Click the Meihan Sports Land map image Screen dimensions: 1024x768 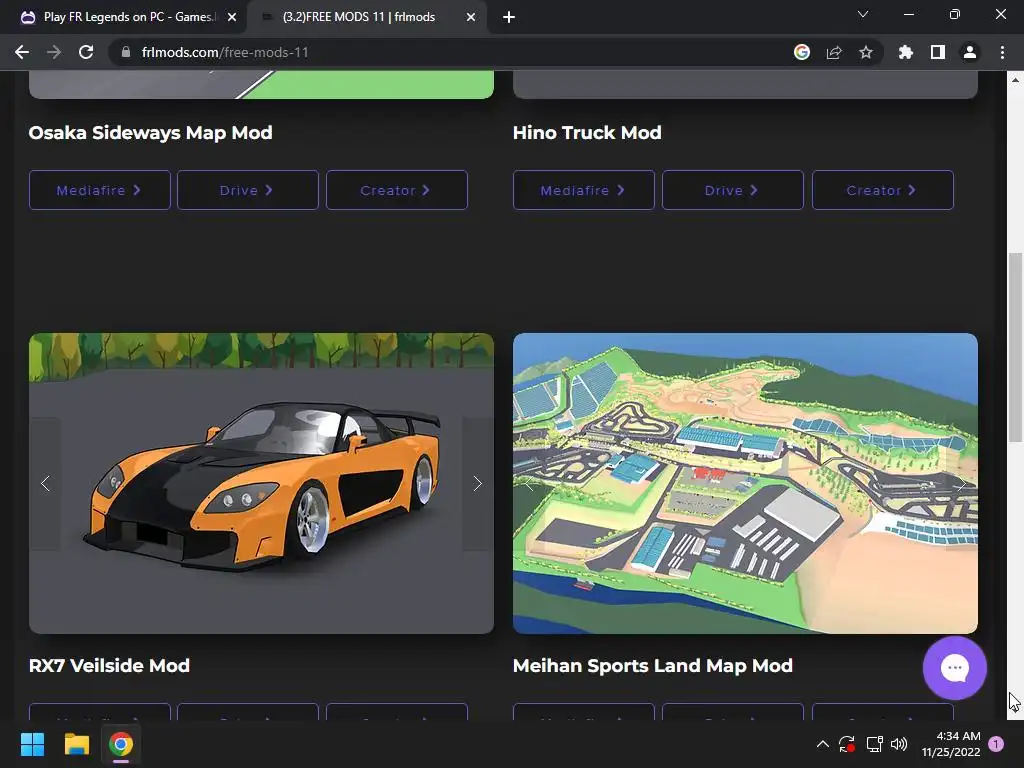745,483
